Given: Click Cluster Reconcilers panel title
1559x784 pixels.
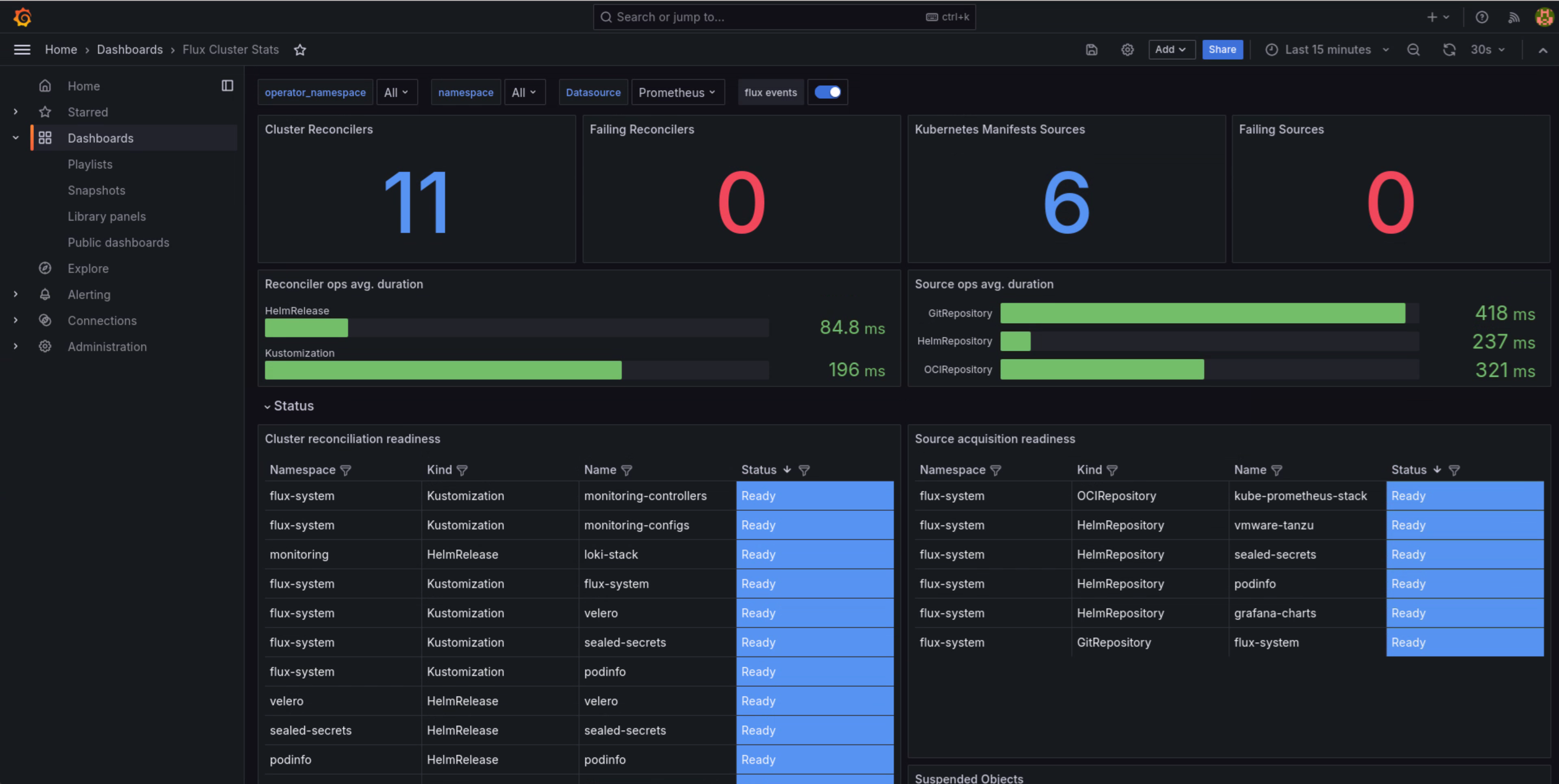Looking at the screenshot, I should 318,129.
